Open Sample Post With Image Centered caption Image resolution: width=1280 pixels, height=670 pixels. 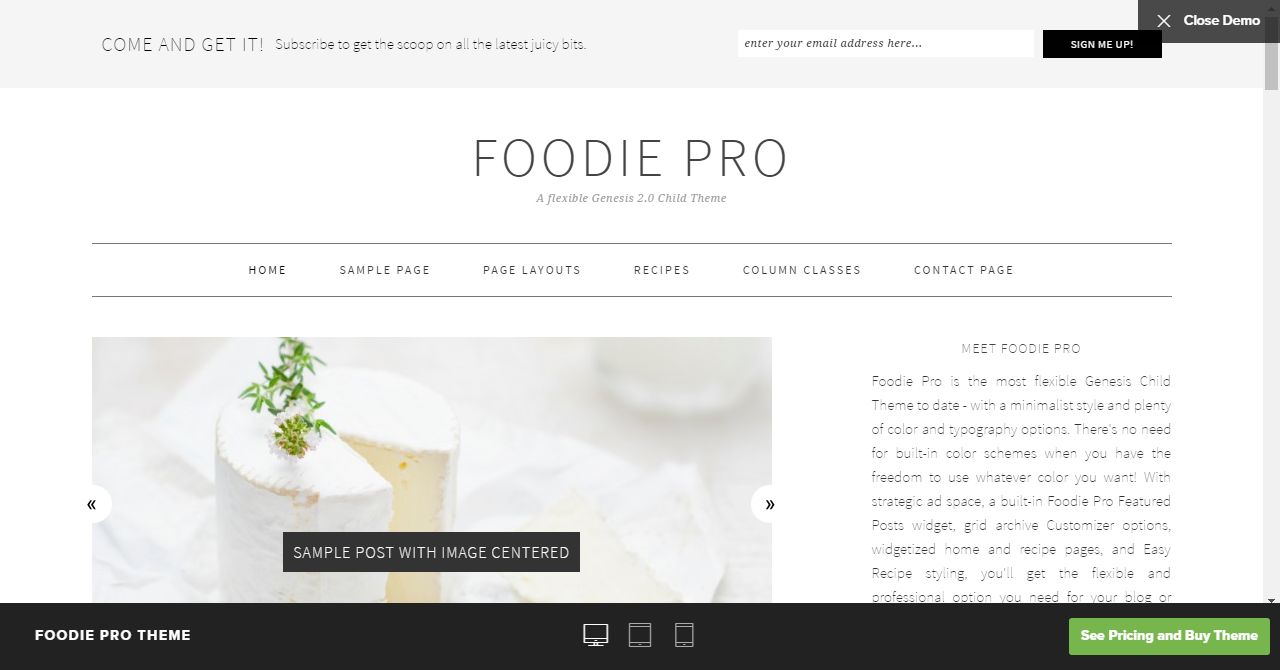(x=431, y=552)
